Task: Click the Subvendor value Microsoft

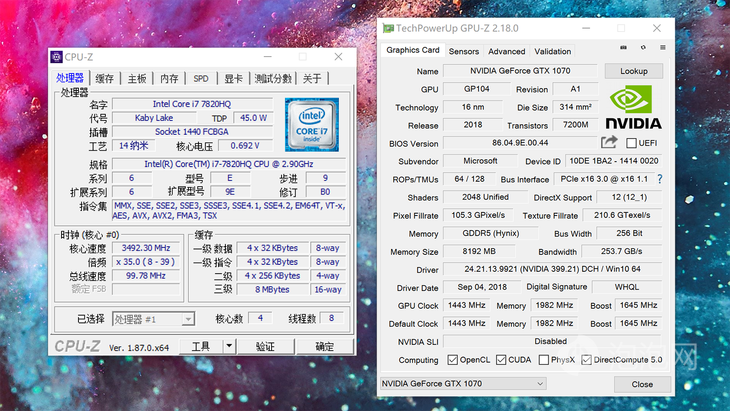Action: tap(480, 161)
